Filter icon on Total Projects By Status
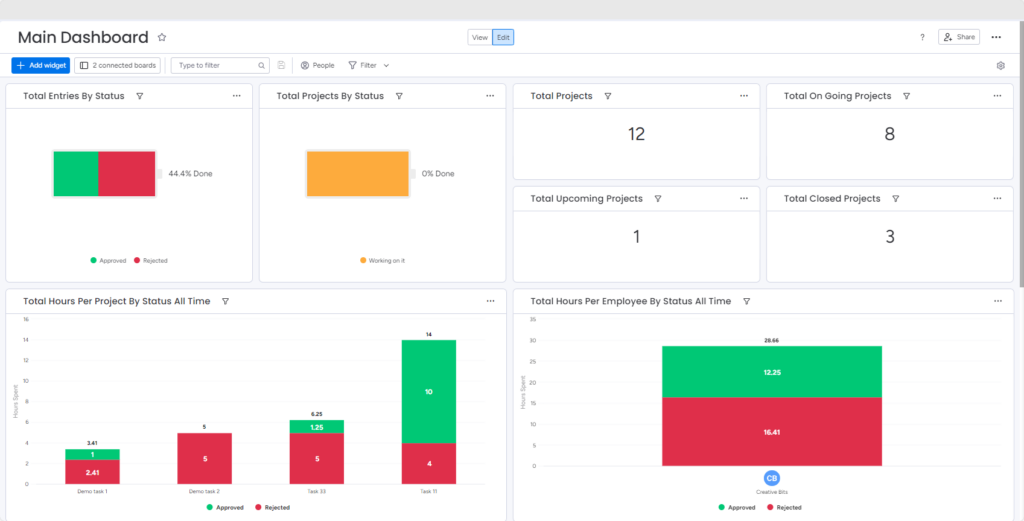This screenshot has height=521, width=1024. pyautogui.click(x=399, y=96)
